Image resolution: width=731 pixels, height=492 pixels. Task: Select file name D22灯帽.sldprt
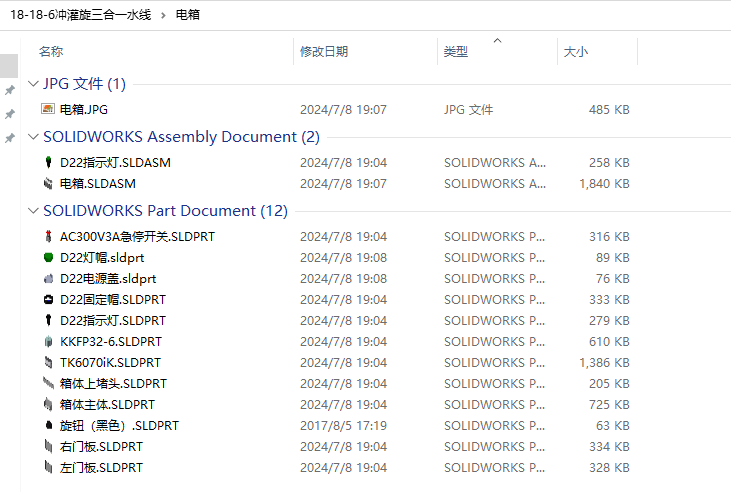click(102, 257)
